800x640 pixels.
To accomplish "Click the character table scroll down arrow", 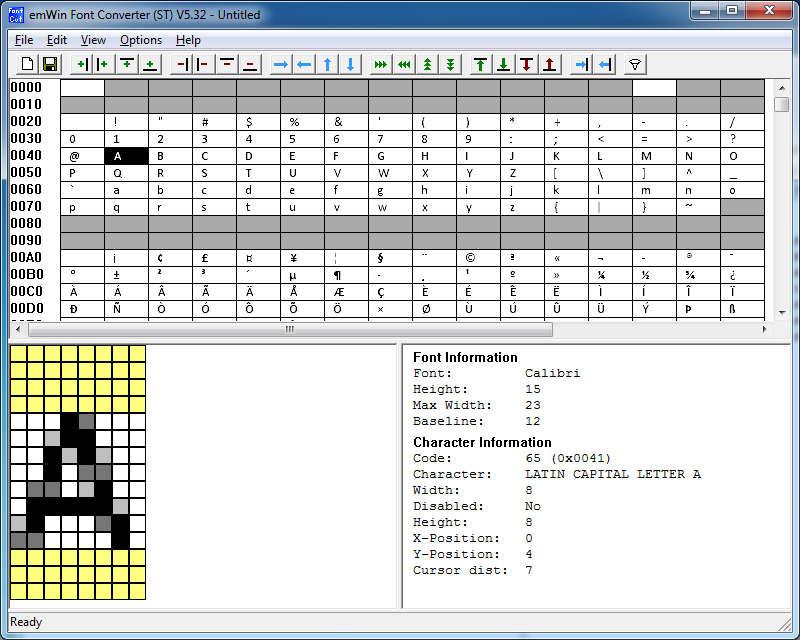I will tap(782, 312).
